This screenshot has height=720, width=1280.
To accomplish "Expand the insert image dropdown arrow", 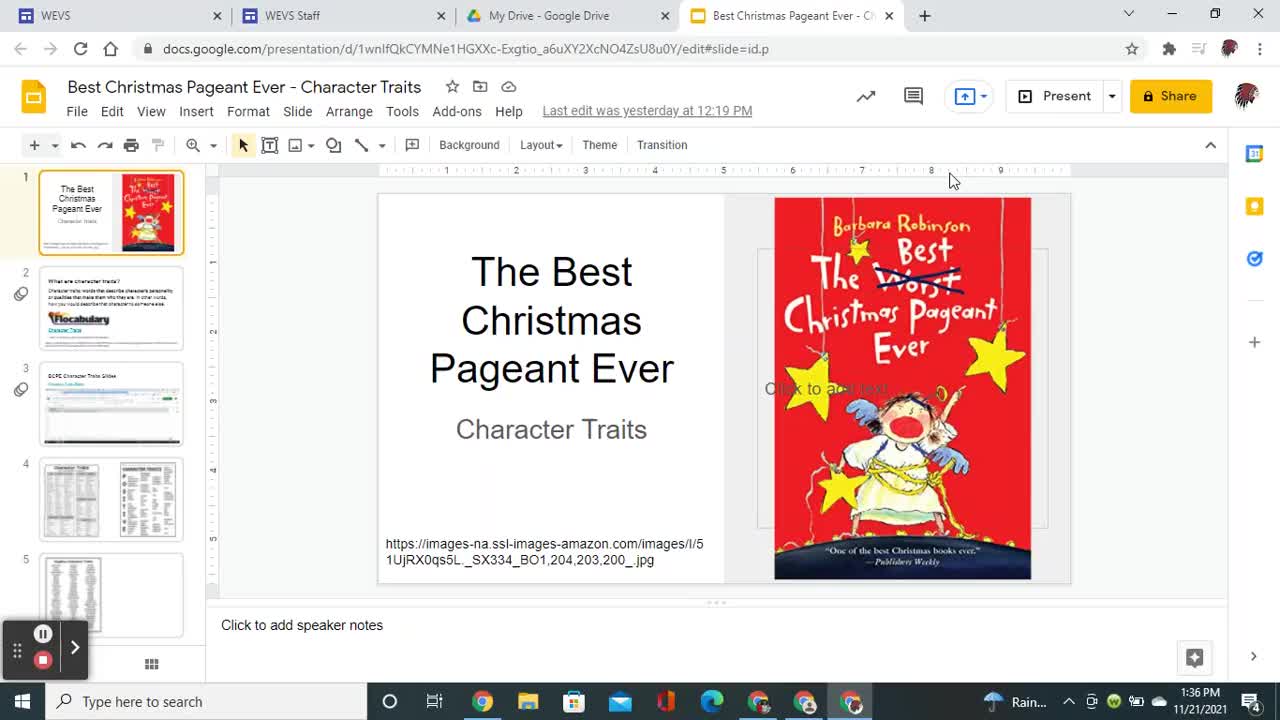I will (x=311, y=146).
